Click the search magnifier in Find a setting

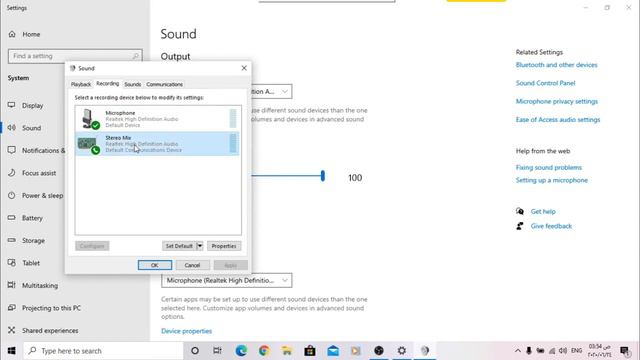[x=136, y=56]
